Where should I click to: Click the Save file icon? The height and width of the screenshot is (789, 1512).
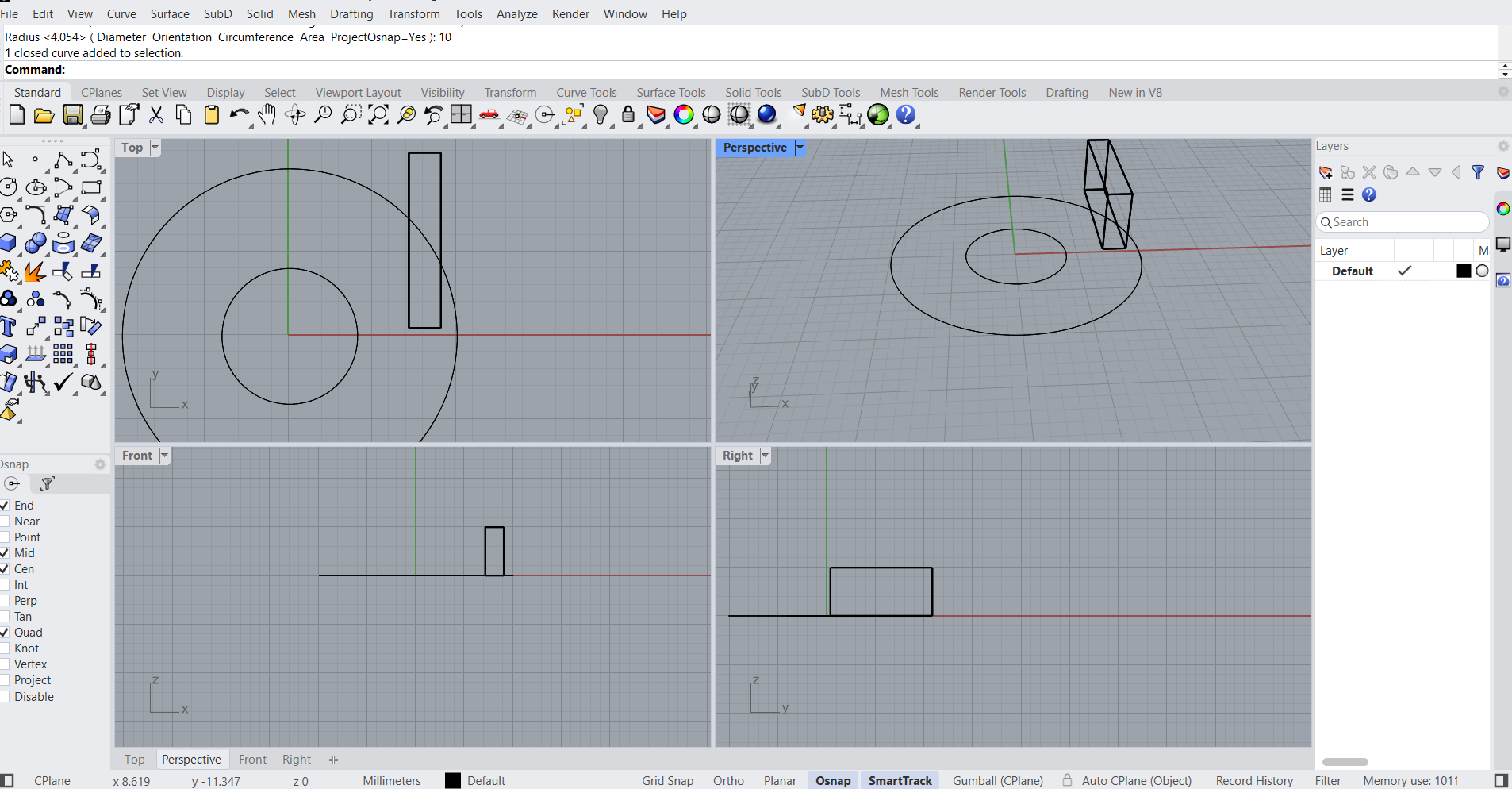[72, 115]
